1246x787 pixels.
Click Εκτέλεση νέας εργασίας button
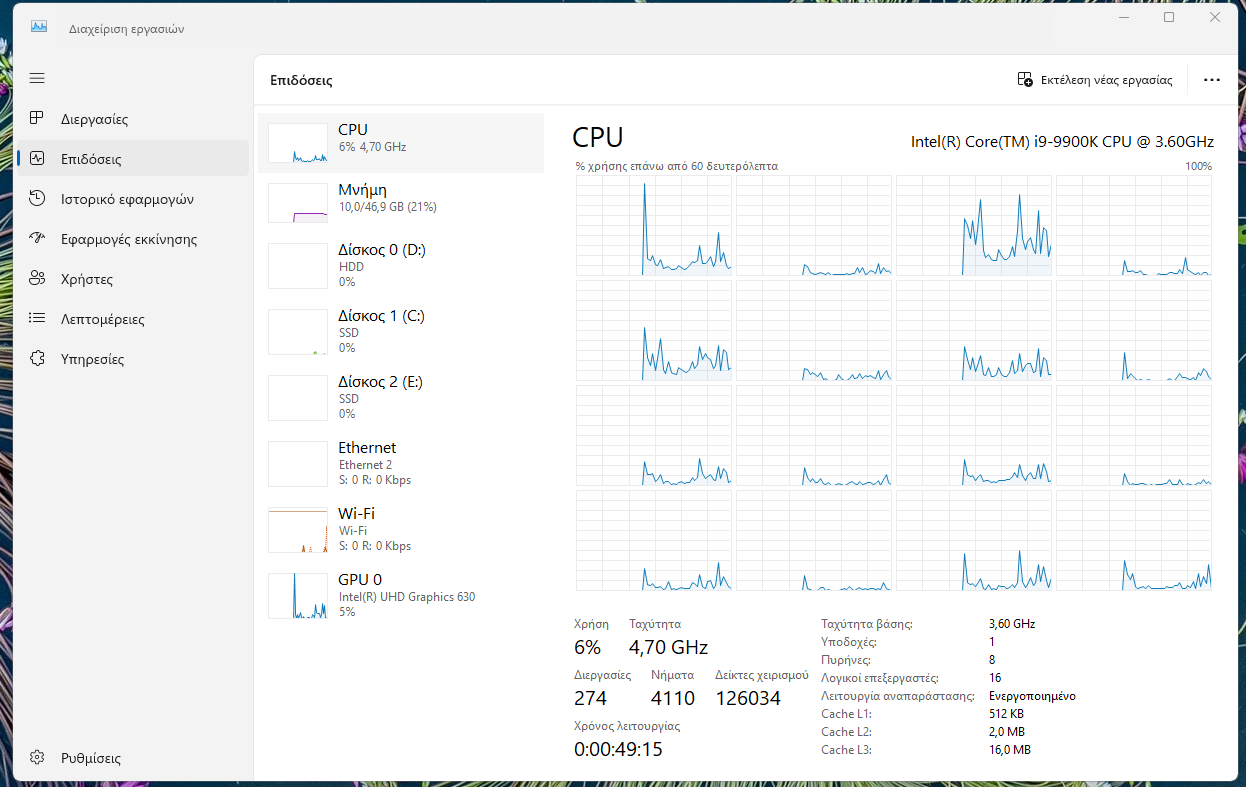click(1095, 80)
